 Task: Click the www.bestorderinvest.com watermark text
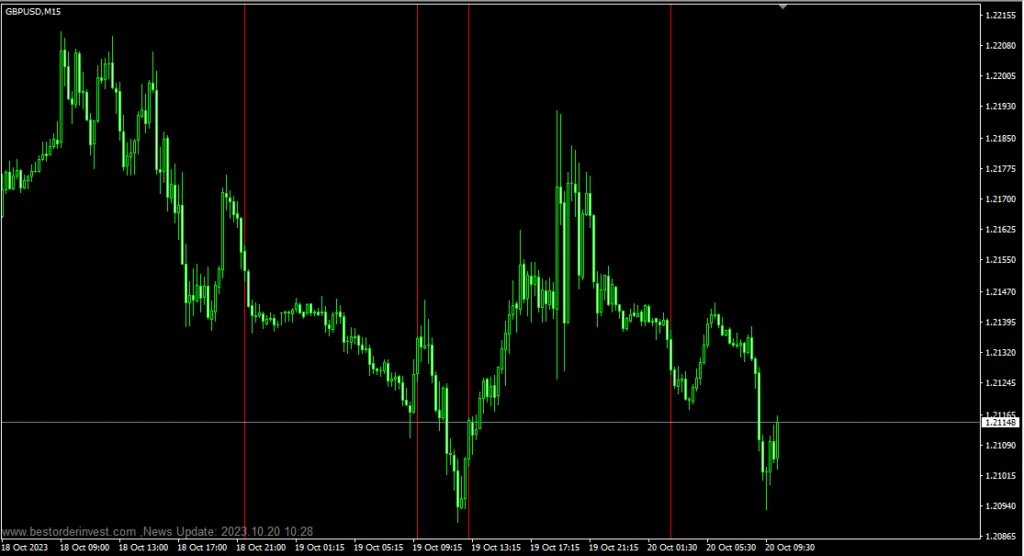click(x=69, y=532)
